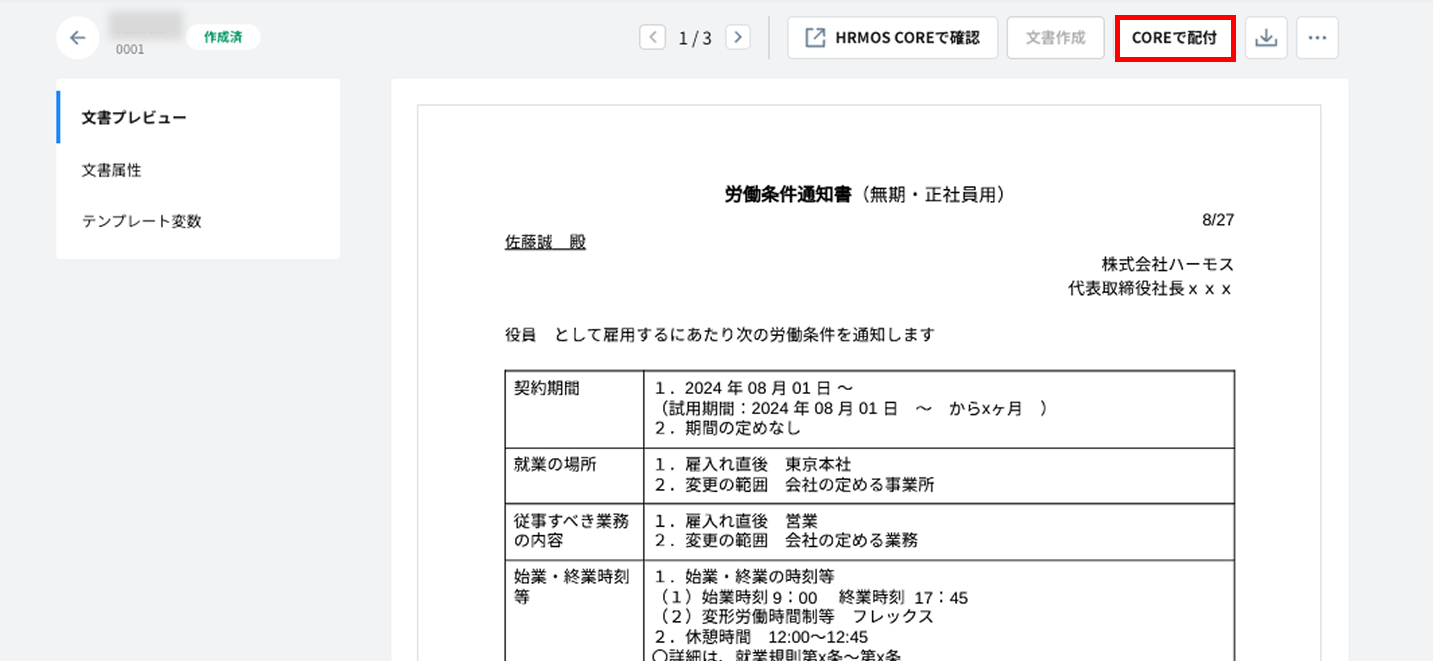Click the 休憩時間 12:00〜12:45 line
The image size is (1433, 661).
pyautogui.click(x=760, y=637)
